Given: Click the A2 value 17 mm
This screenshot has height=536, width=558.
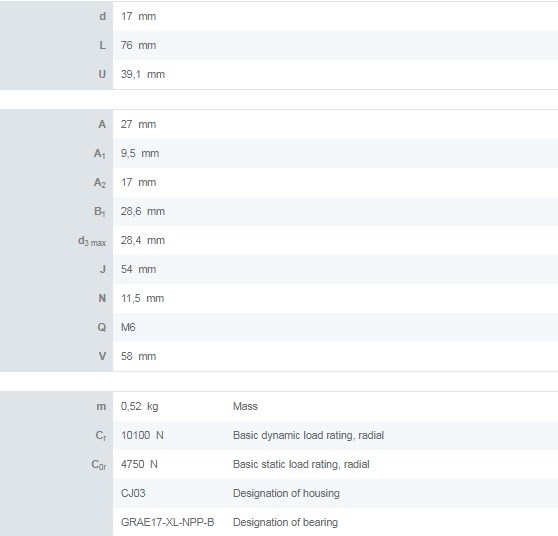Looking at the screenshot, I should (138, 182).
